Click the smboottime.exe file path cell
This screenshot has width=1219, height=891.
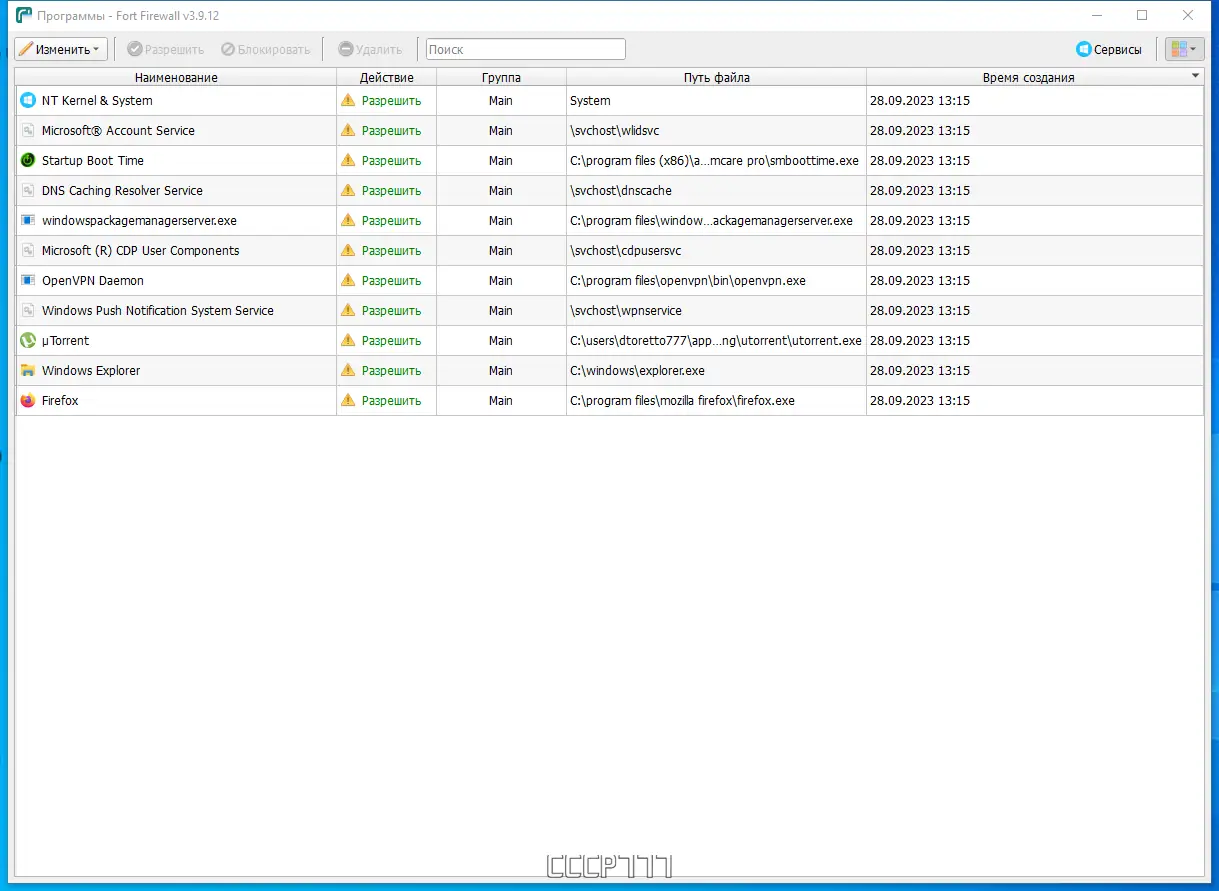716,160
